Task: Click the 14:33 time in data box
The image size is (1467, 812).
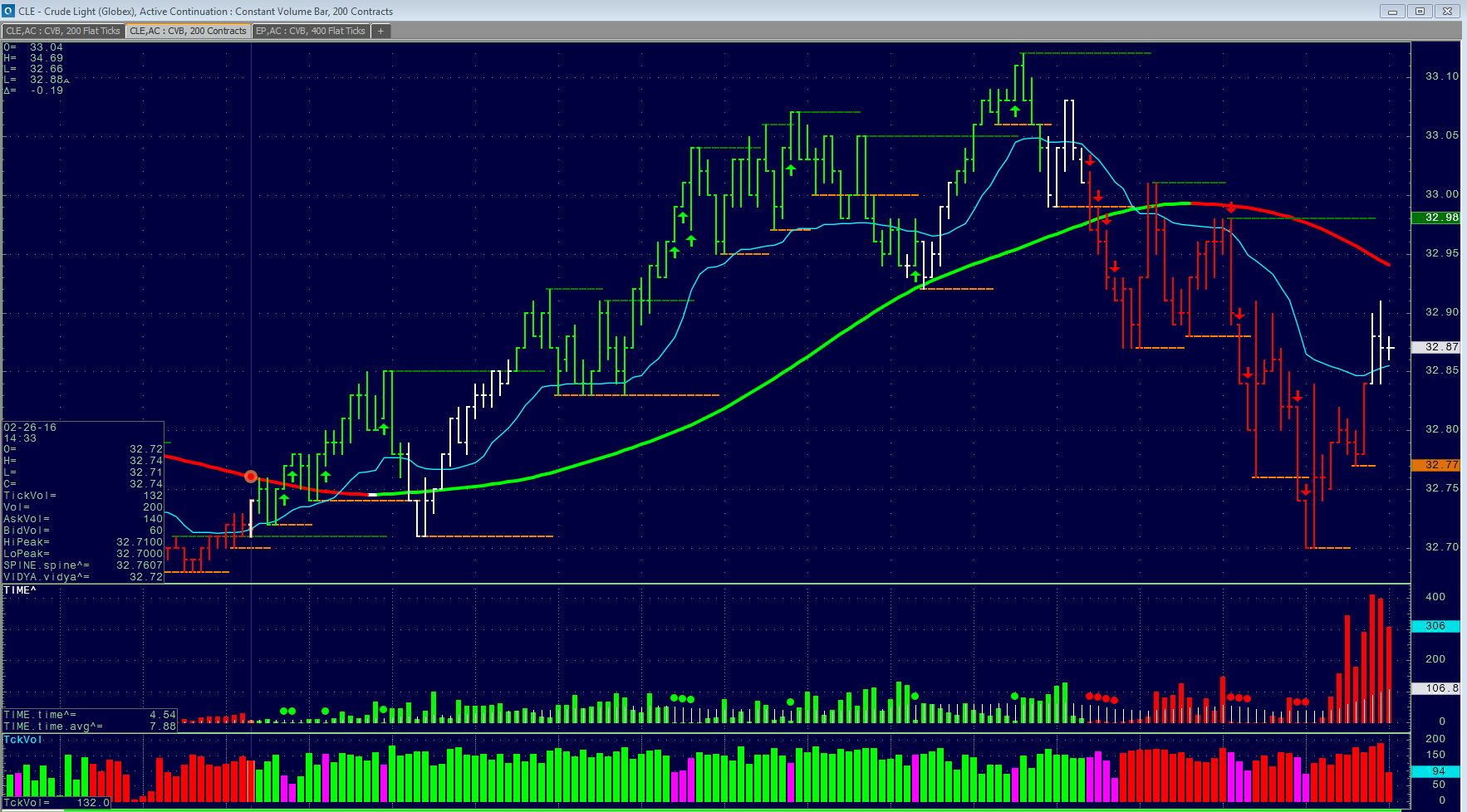Action: pos(20,438)
